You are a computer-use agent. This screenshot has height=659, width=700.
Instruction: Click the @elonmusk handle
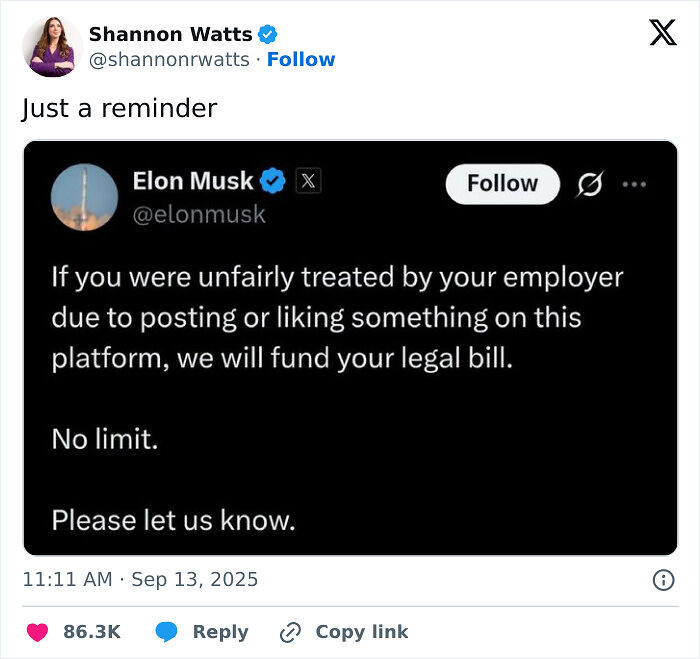pos(199,213)
